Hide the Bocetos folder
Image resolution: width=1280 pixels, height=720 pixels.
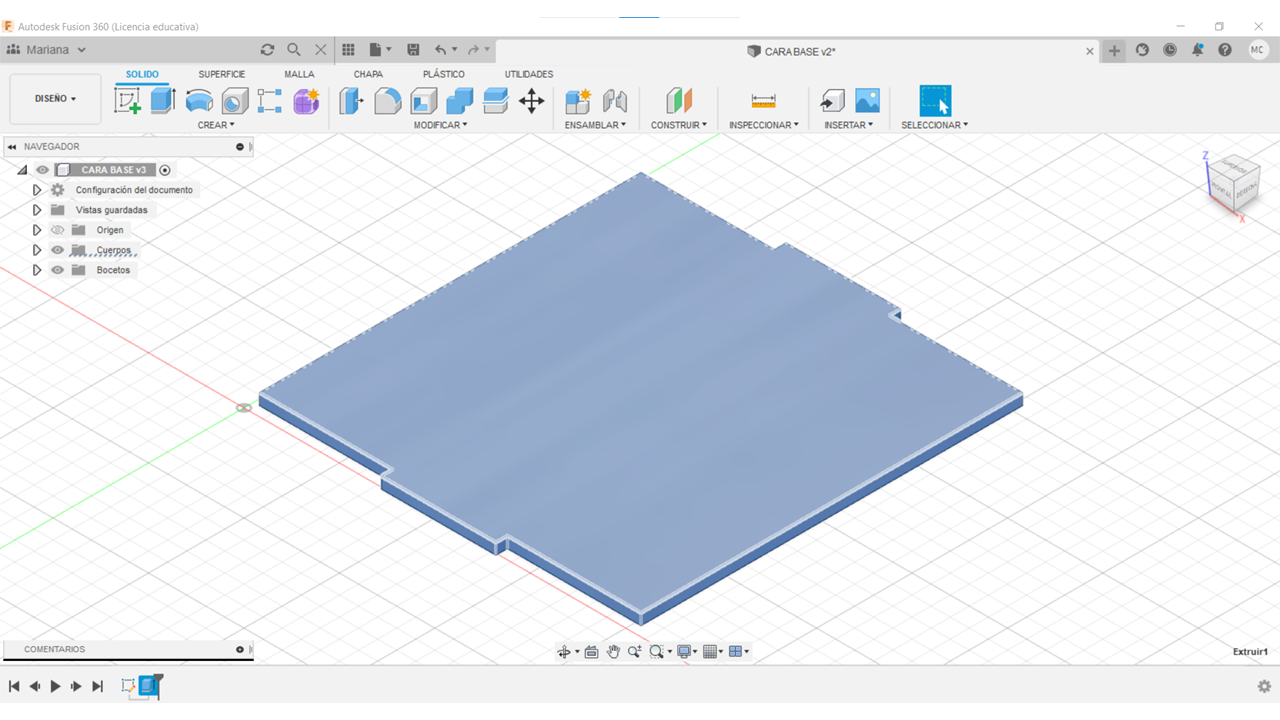[57, 270]
